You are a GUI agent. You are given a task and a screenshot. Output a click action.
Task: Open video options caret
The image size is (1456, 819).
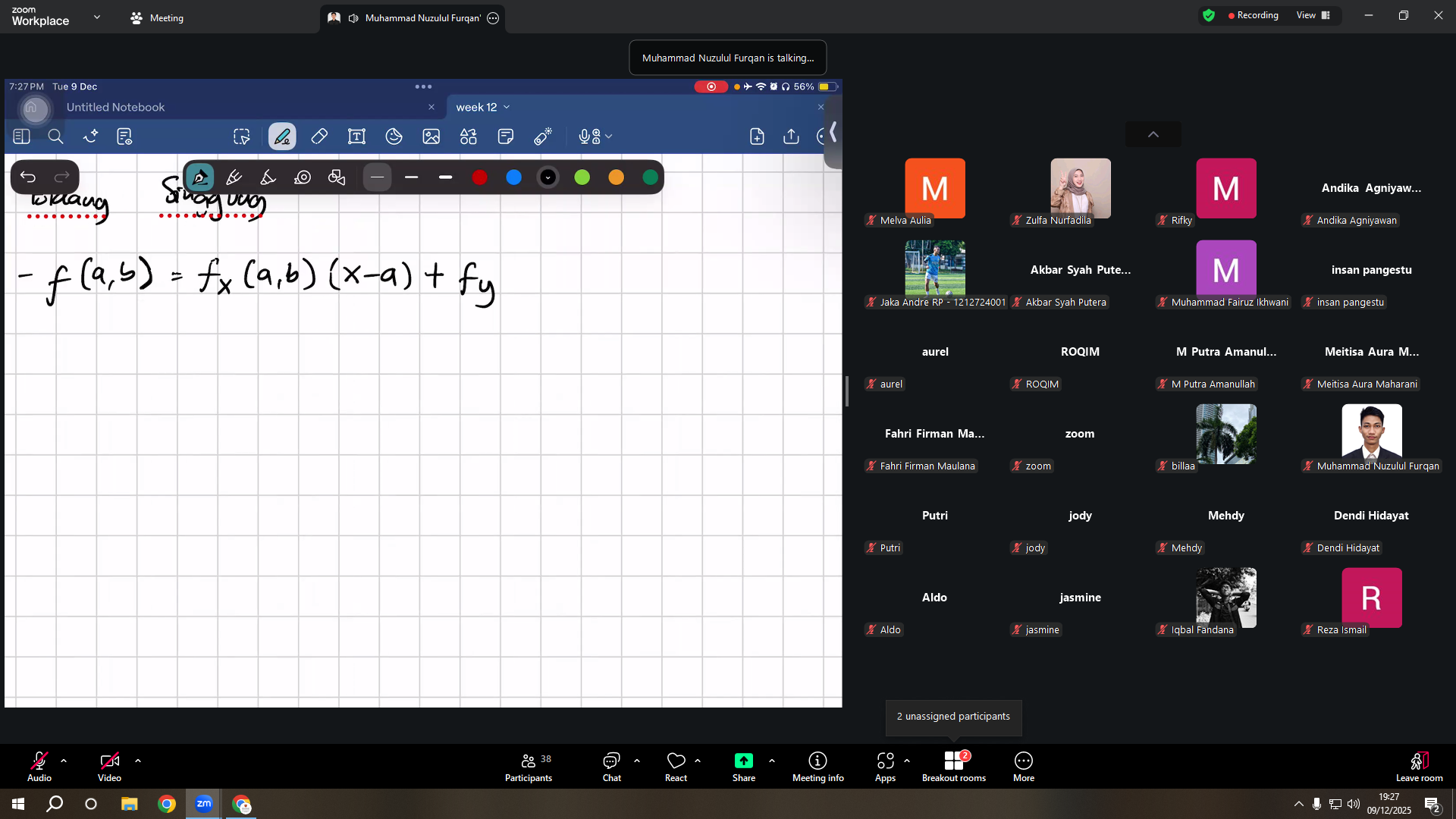click(x=138, y=760)
